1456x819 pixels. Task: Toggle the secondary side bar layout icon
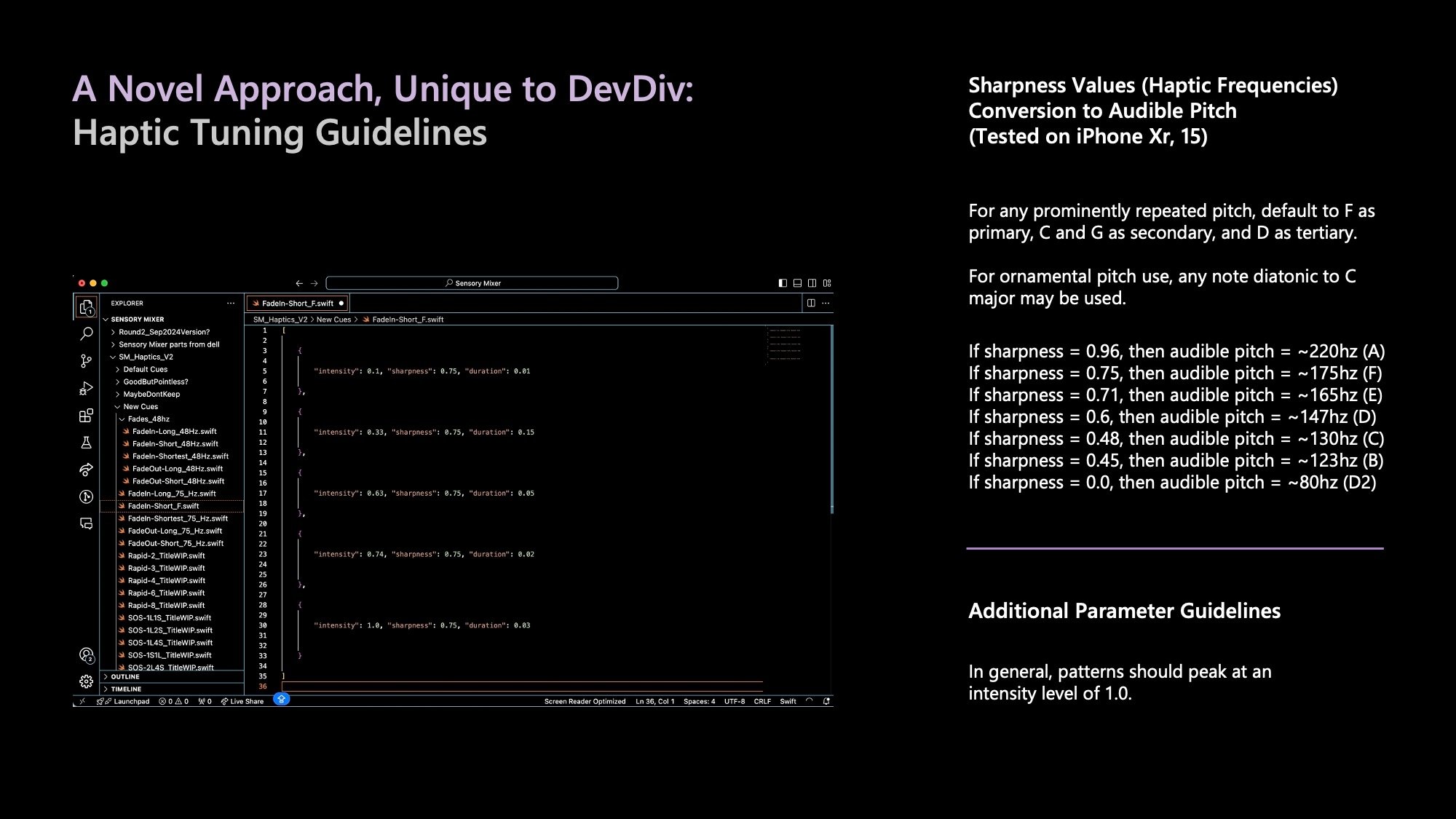click(812, 283)
